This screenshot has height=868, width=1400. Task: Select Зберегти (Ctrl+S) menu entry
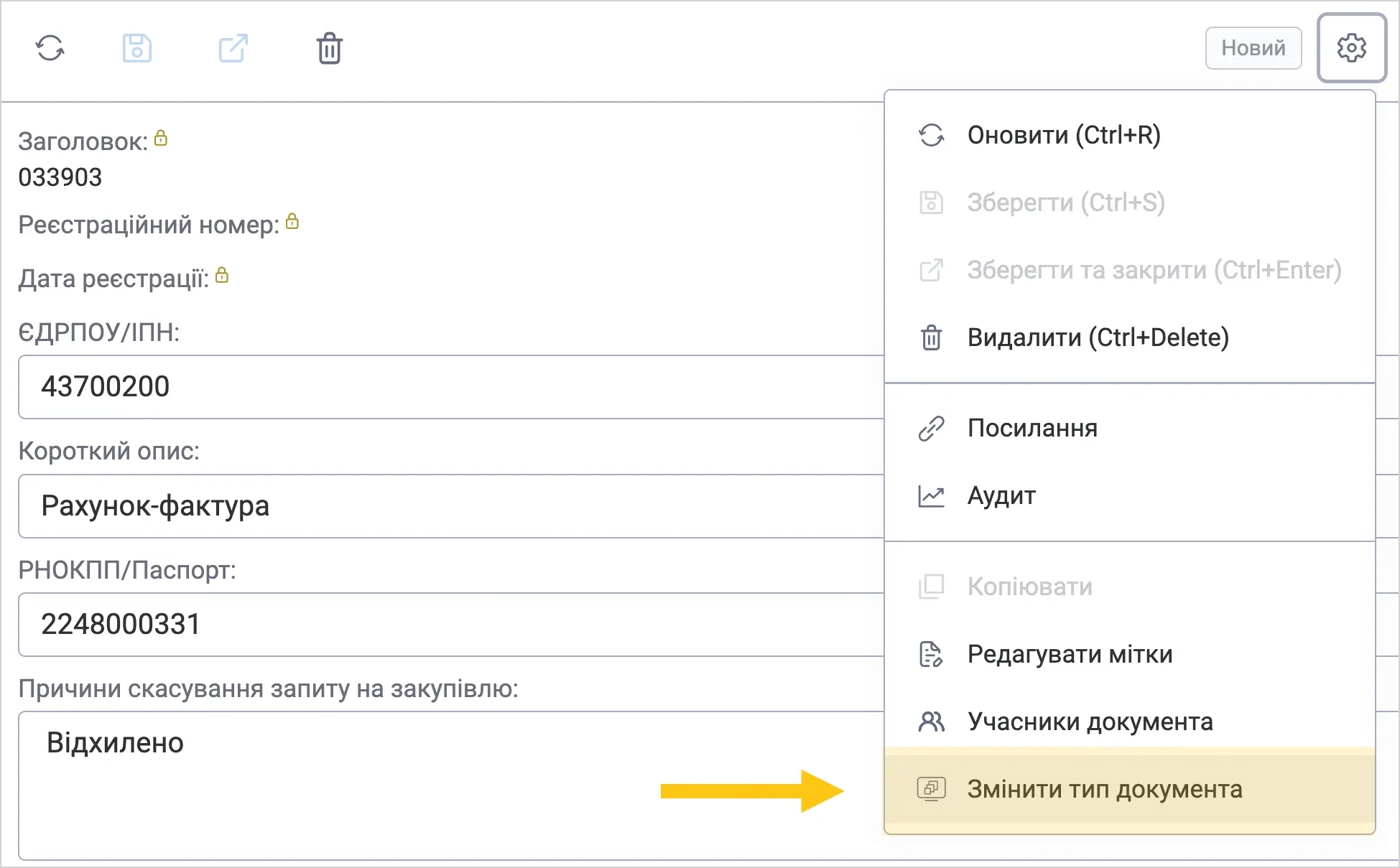click(1130, 202)
